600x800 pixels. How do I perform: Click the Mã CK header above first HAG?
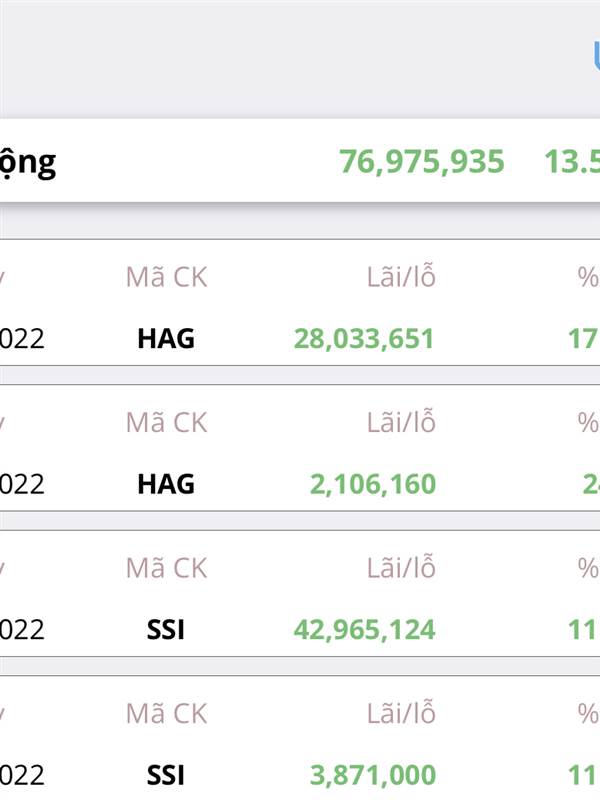tap(166, 277)
